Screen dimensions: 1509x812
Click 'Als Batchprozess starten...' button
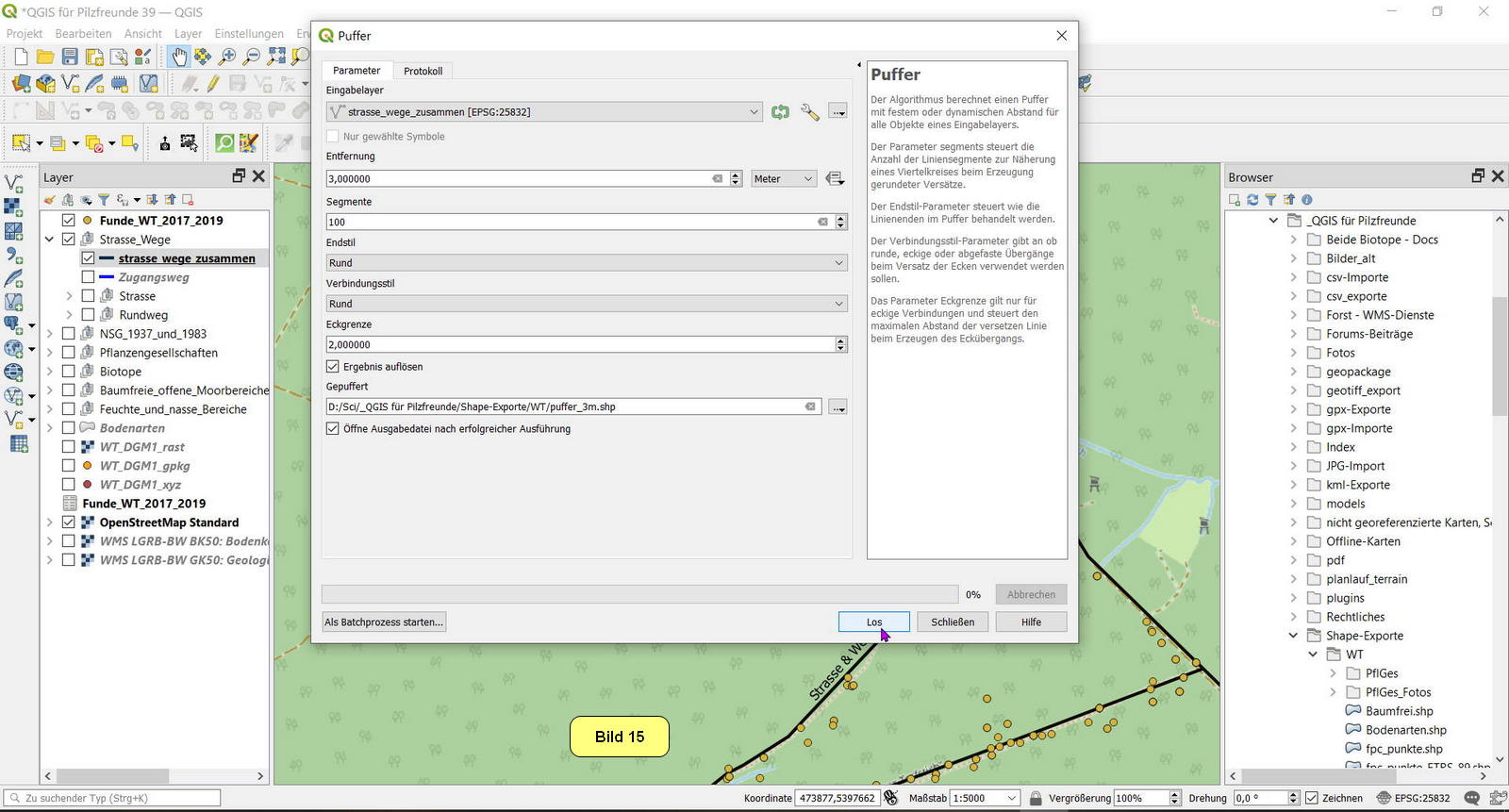tap(384, 622)
